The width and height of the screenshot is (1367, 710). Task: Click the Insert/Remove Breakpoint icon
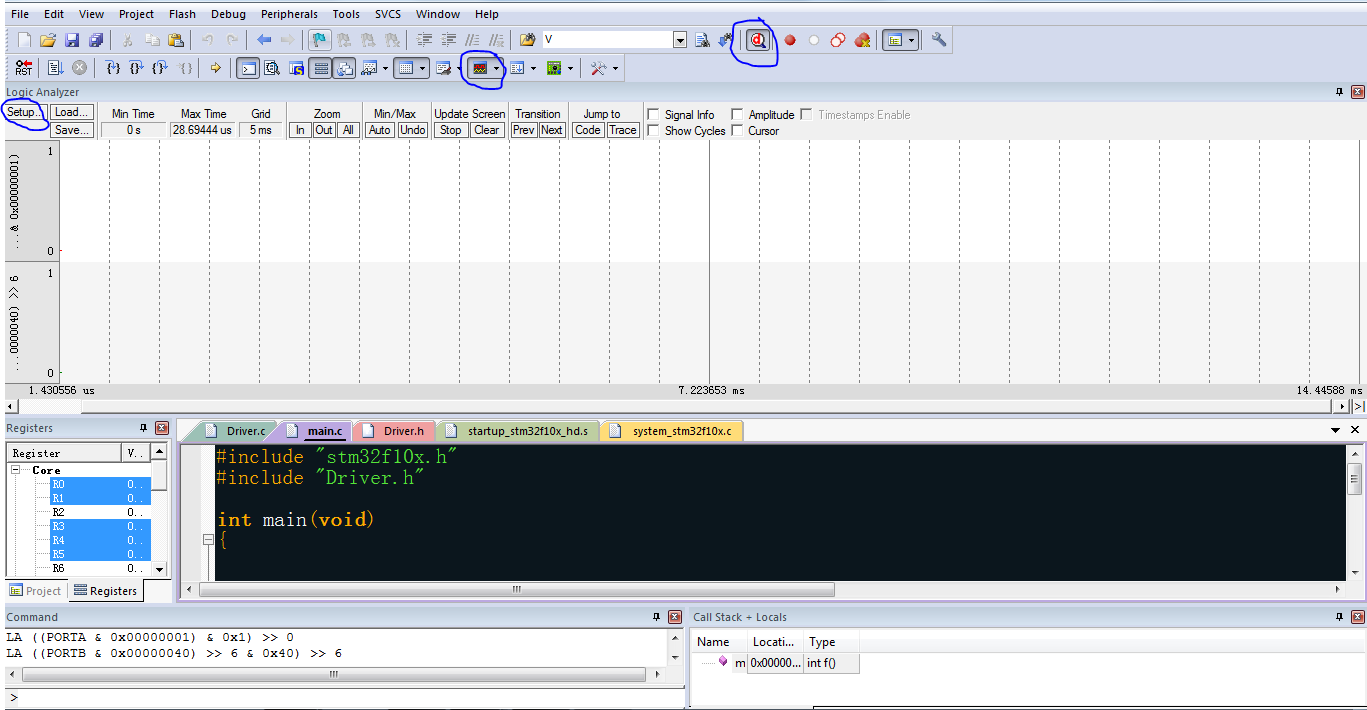790,40
